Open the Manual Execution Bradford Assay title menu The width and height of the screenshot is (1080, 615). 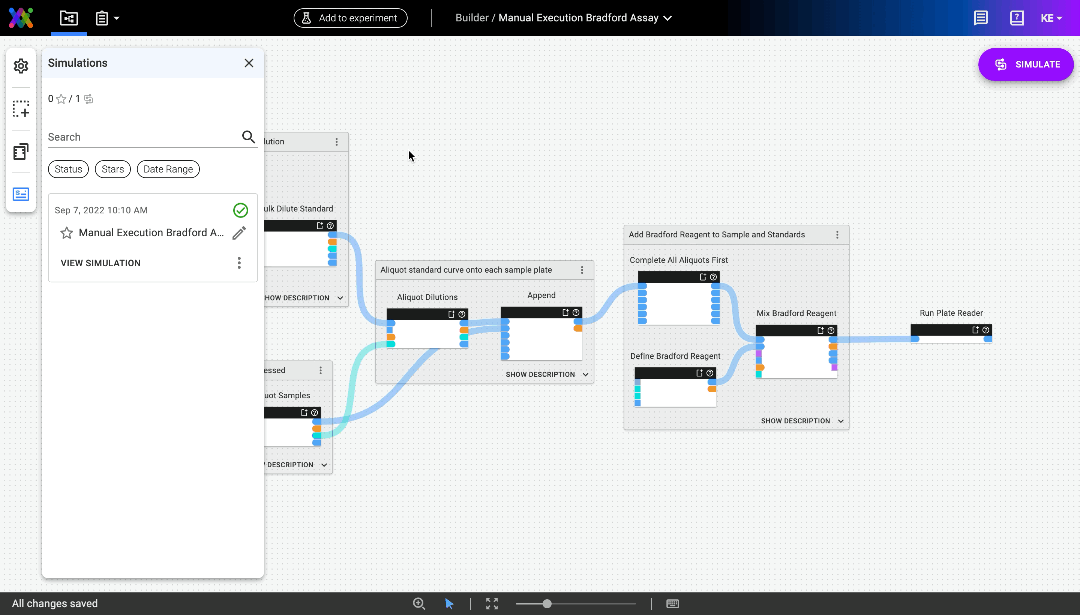tap(668, 17)
